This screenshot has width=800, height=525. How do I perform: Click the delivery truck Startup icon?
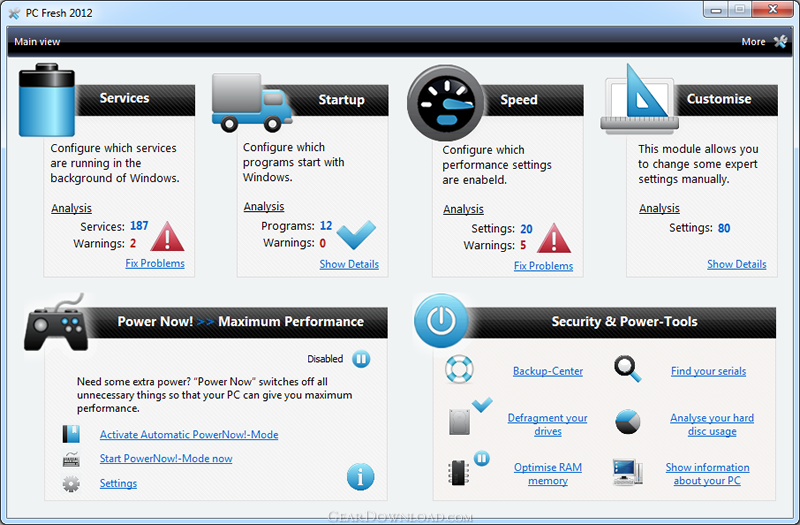click(x=252, y=103)
